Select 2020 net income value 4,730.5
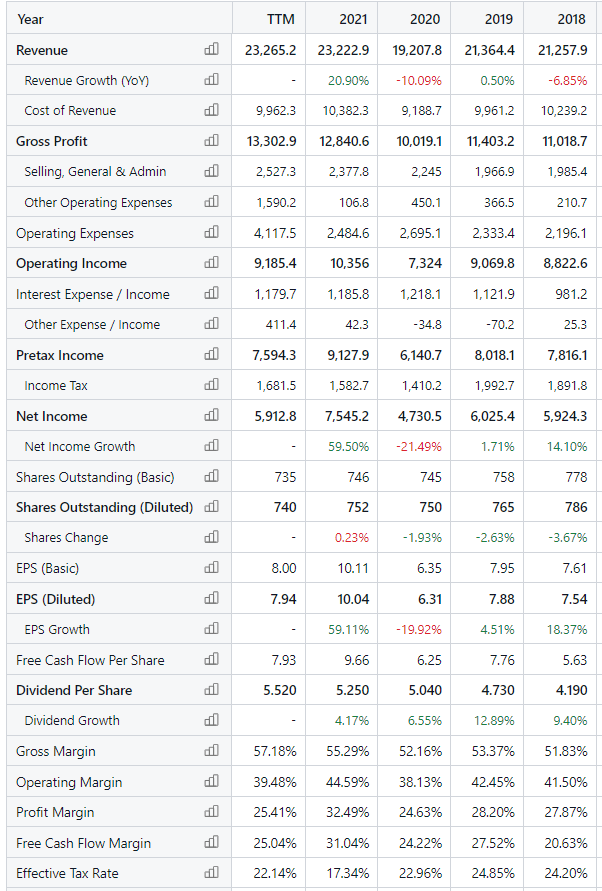602x891 pixels. (420, 416)
